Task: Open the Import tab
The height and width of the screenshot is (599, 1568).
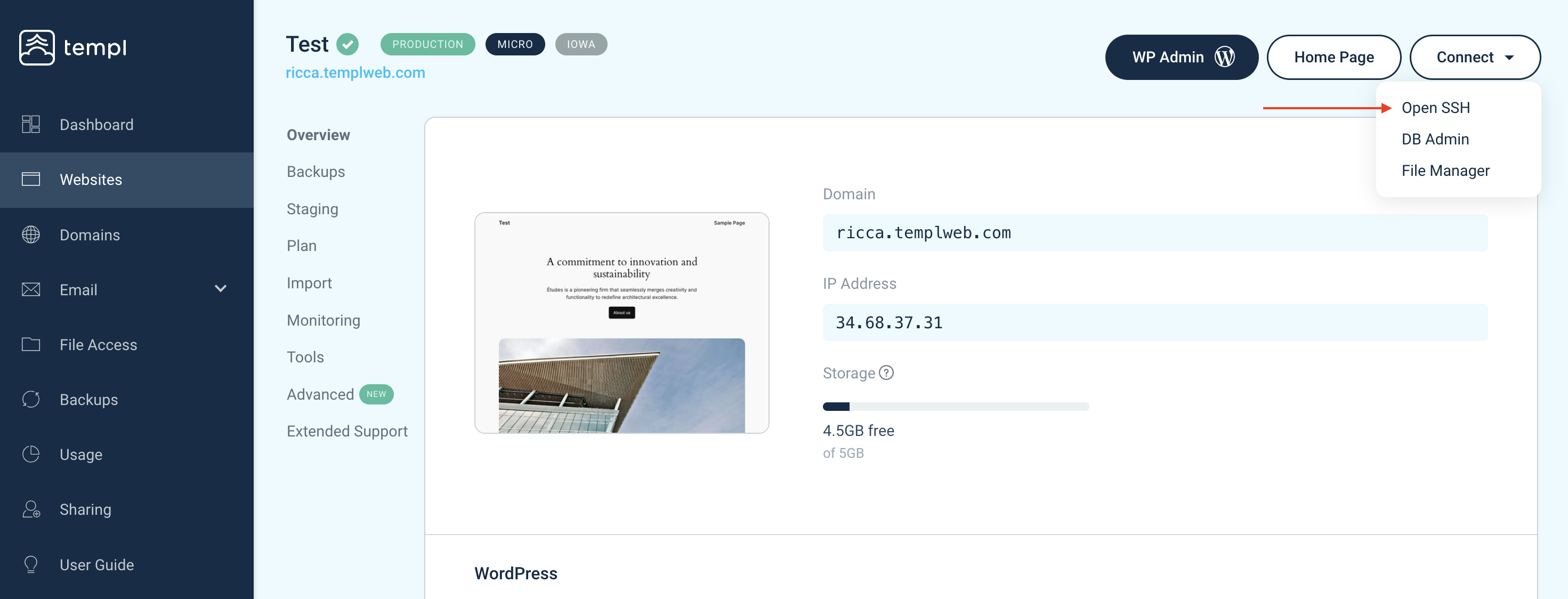Action: tap(309, 283)
